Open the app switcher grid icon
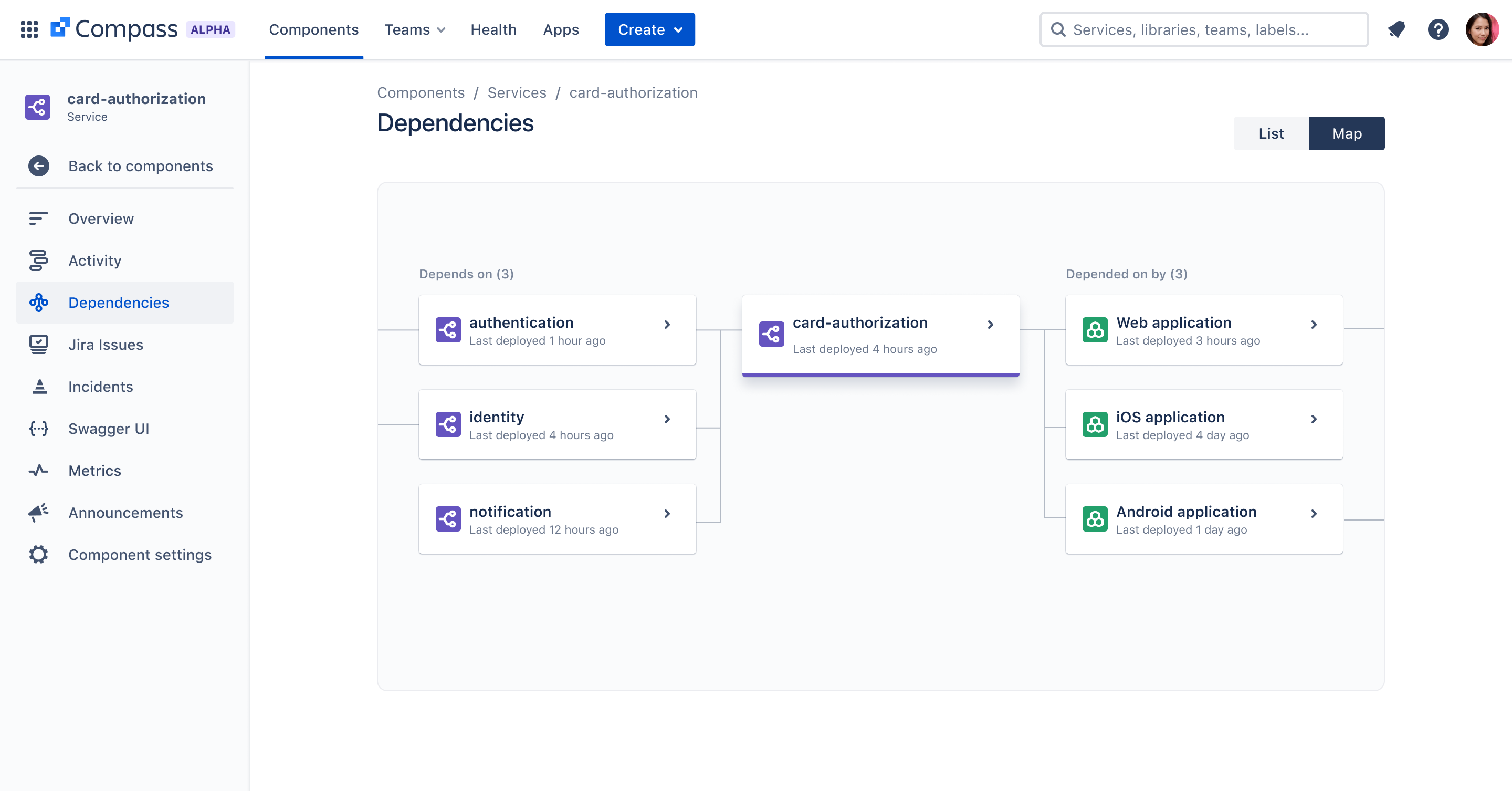 coord(29,29)
